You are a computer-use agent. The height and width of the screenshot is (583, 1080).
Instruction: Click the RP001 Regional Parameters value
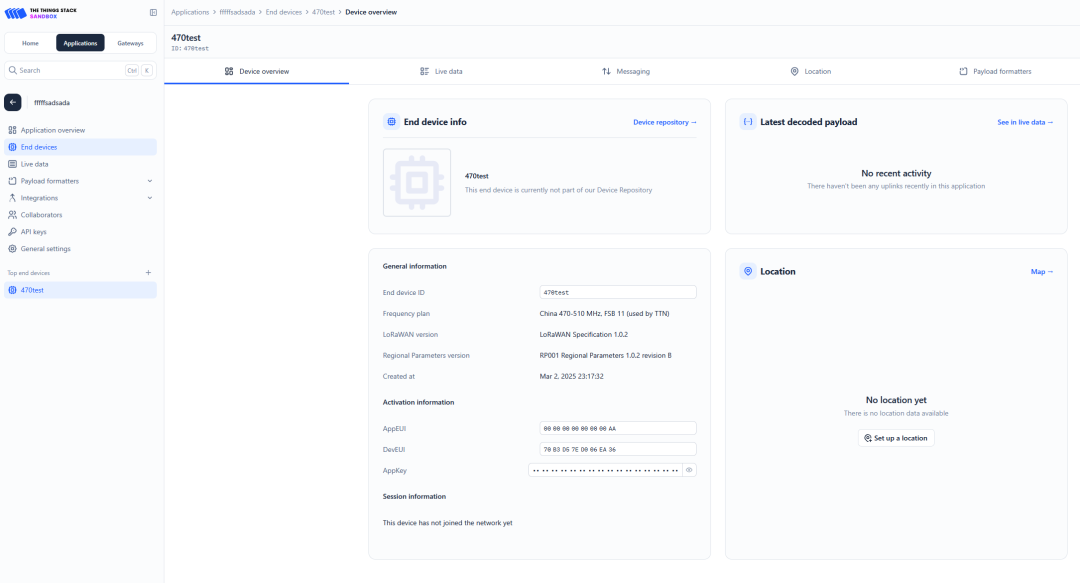(605, 356)
